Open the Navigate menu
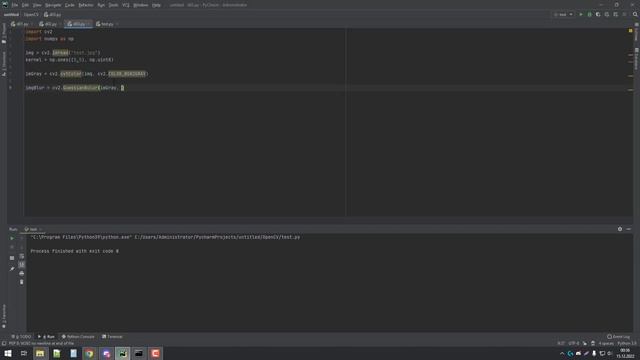The image size is (640, 360). (53, 5)
